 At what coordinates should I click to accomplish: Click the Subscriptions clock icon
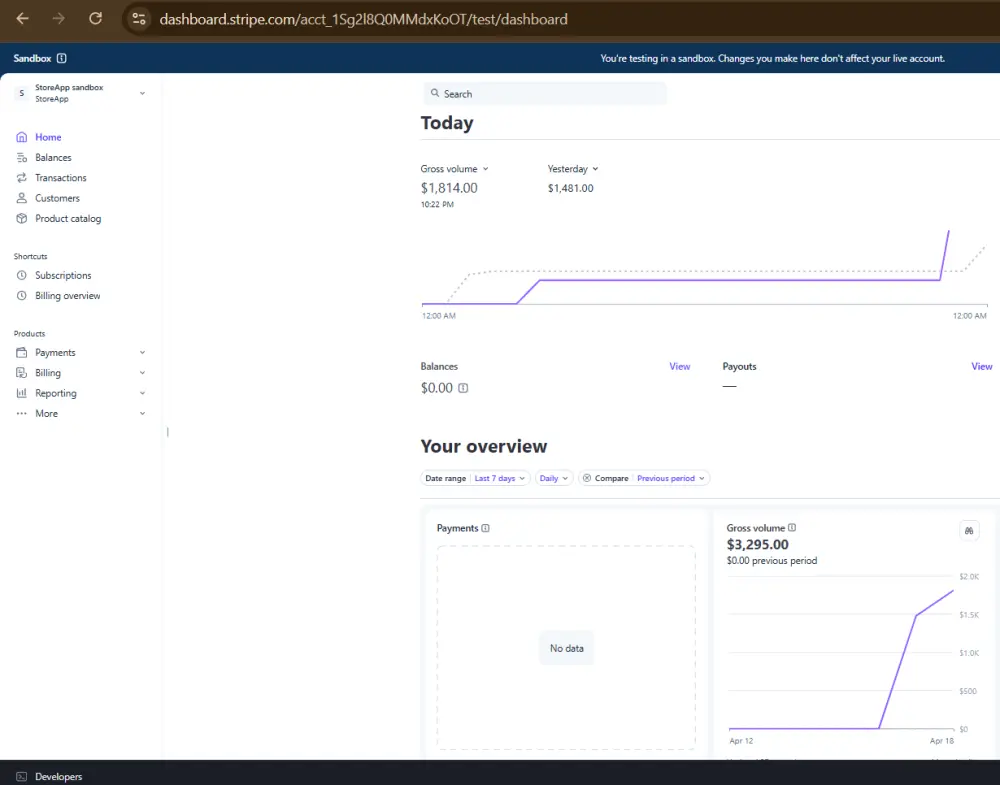click(22, 275)
